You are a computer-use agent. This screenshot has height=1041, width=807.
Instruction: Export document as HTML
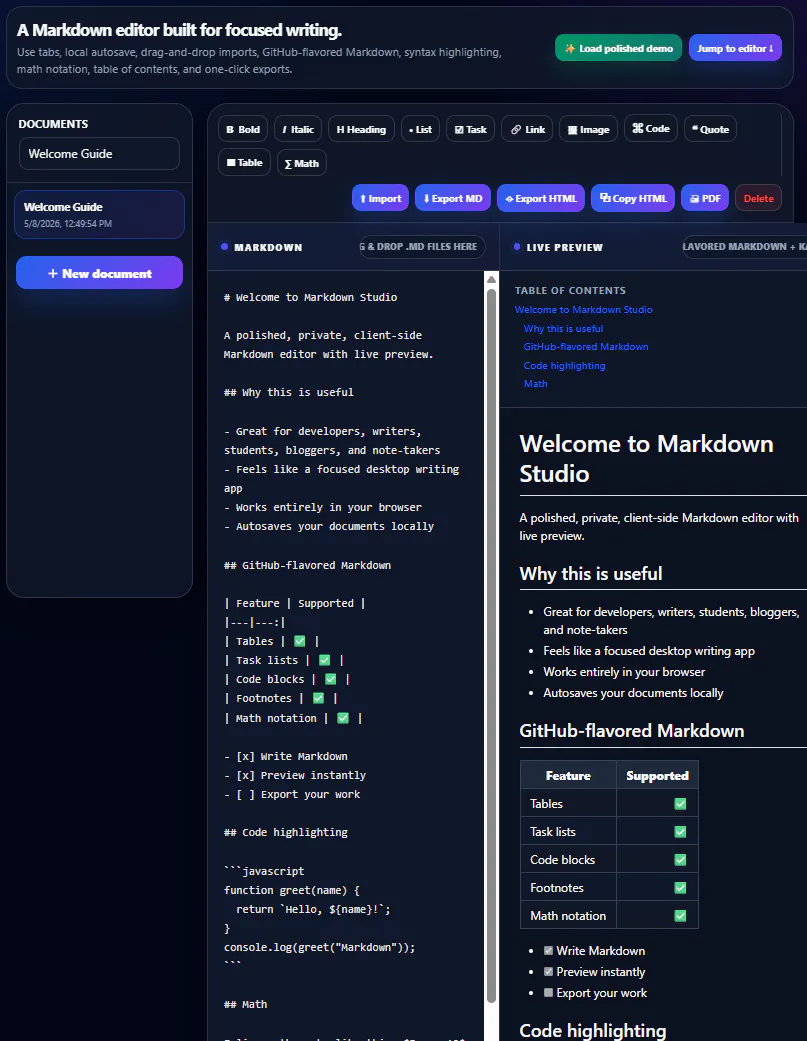(x=541, y=198)
